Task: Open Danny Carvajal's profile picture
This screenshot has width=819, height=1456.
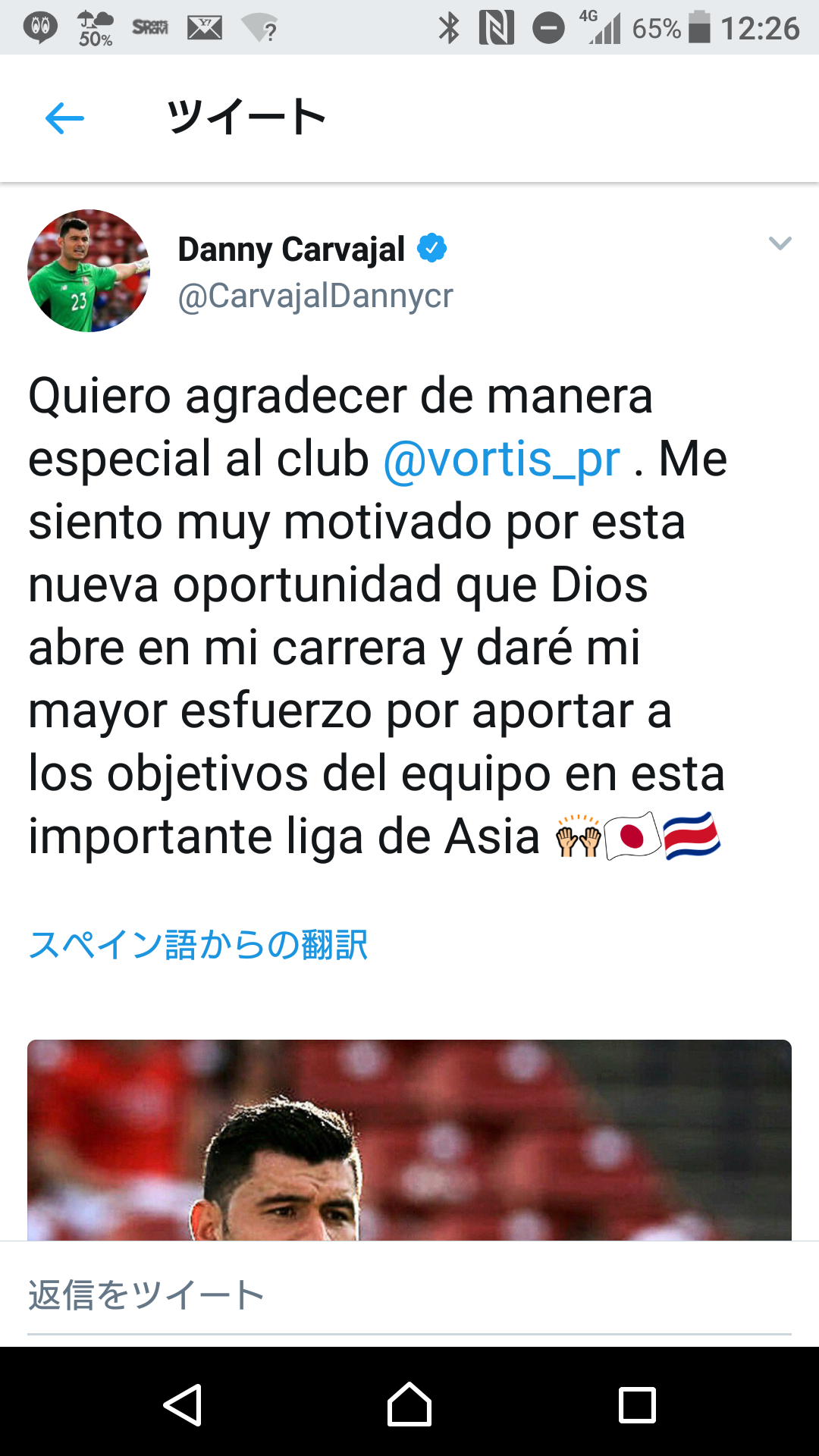Action: click(x=89, y=271)
